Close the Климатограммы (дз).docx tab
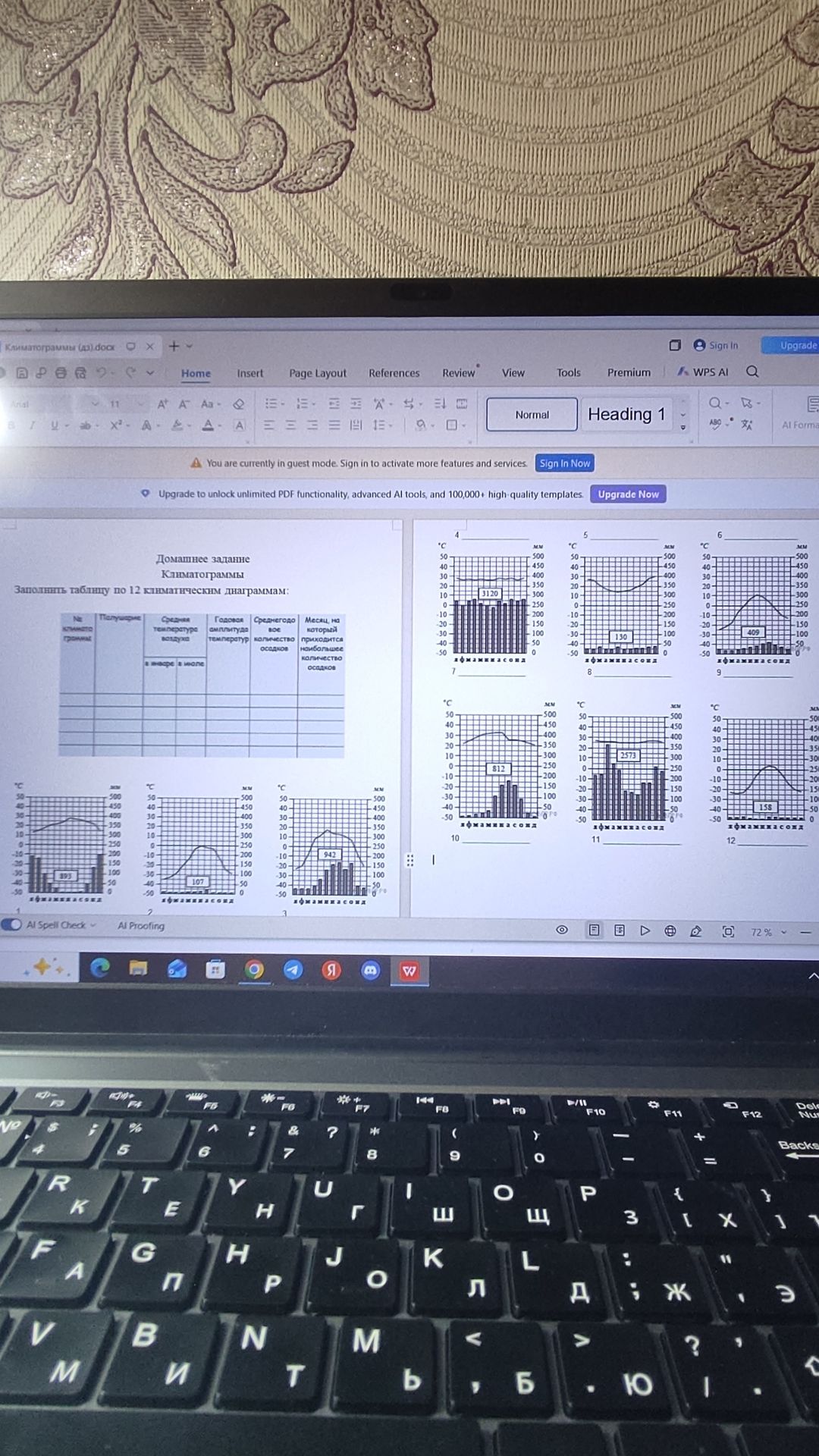The image size is (819, 1456). click(150, 347)
